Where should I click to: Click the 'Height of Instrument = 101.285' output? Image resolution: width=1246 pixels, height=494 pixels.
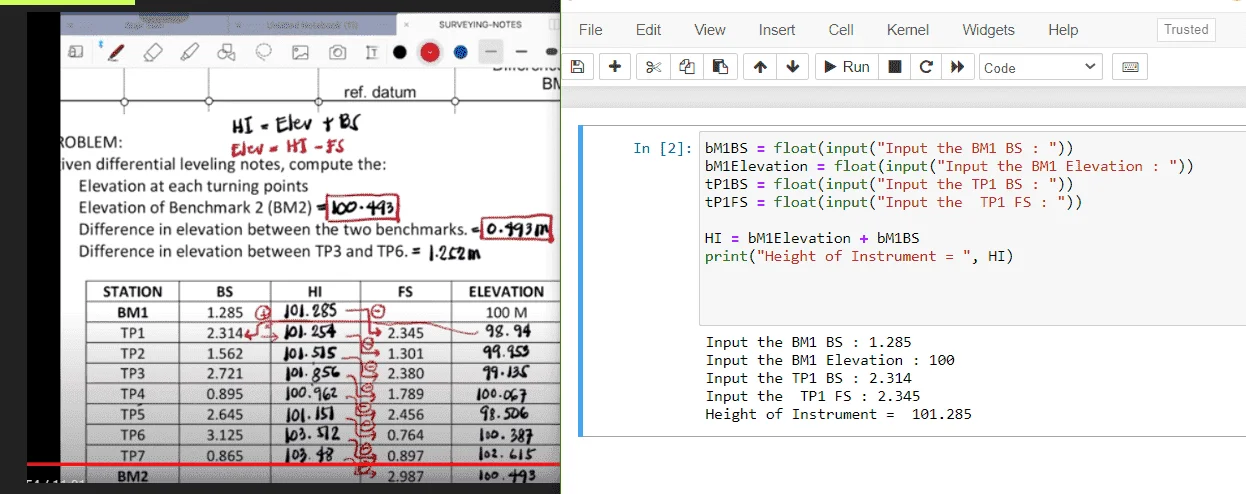pyautogui.click(x=838, y=414)
